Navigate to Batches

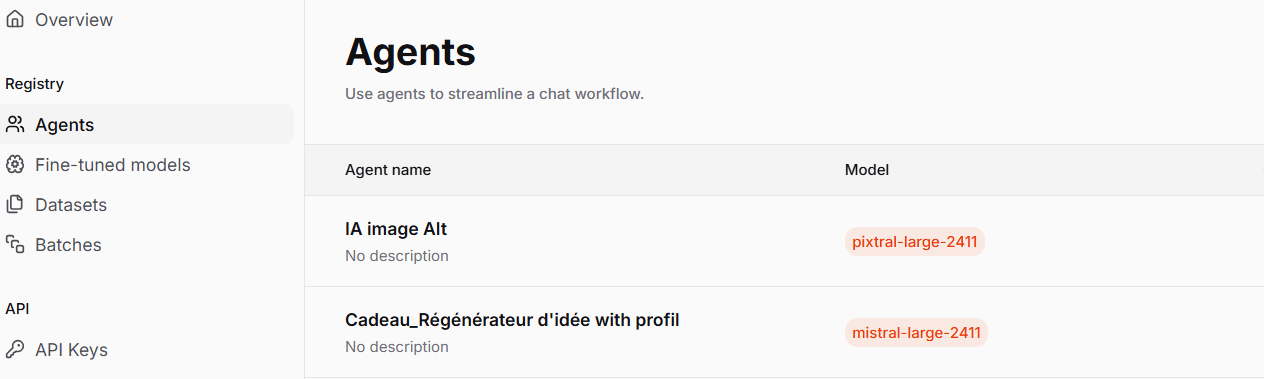pos(147,245)
